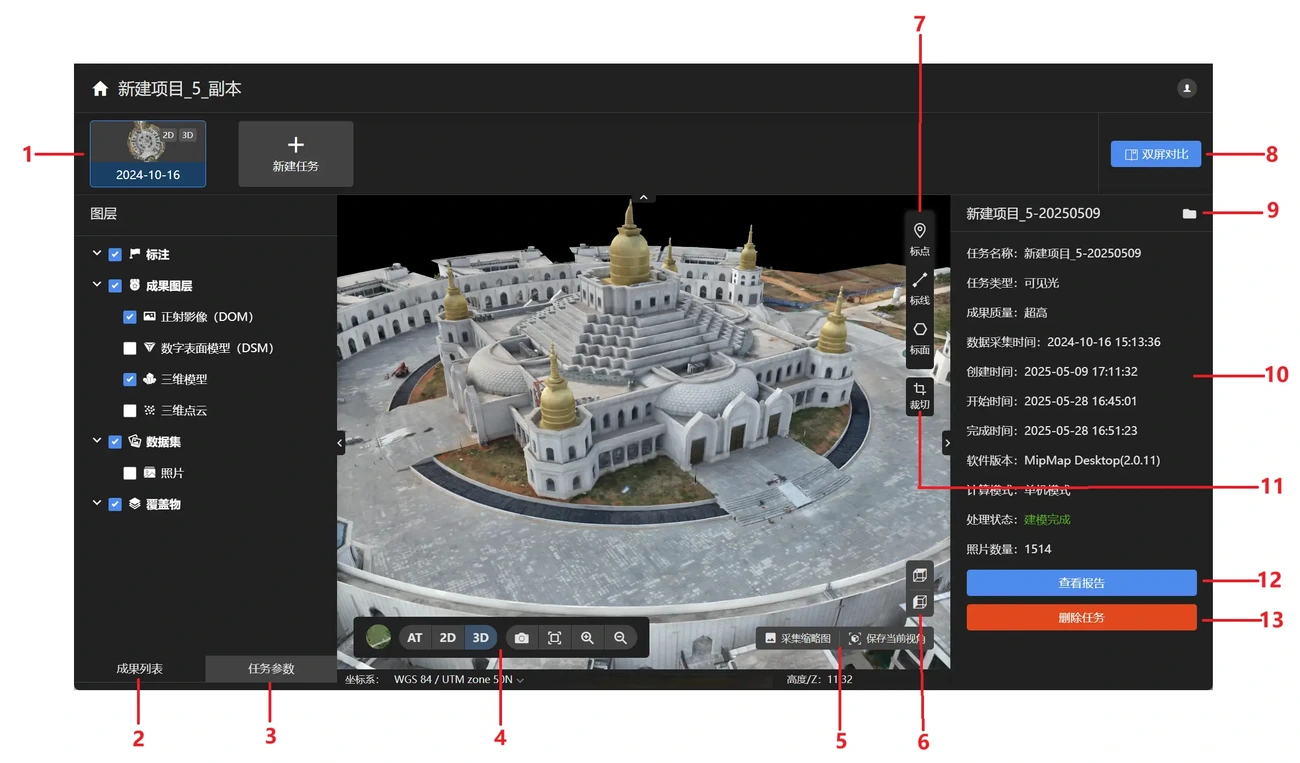Click the 查看报告 button

[x=1081, y=583]
